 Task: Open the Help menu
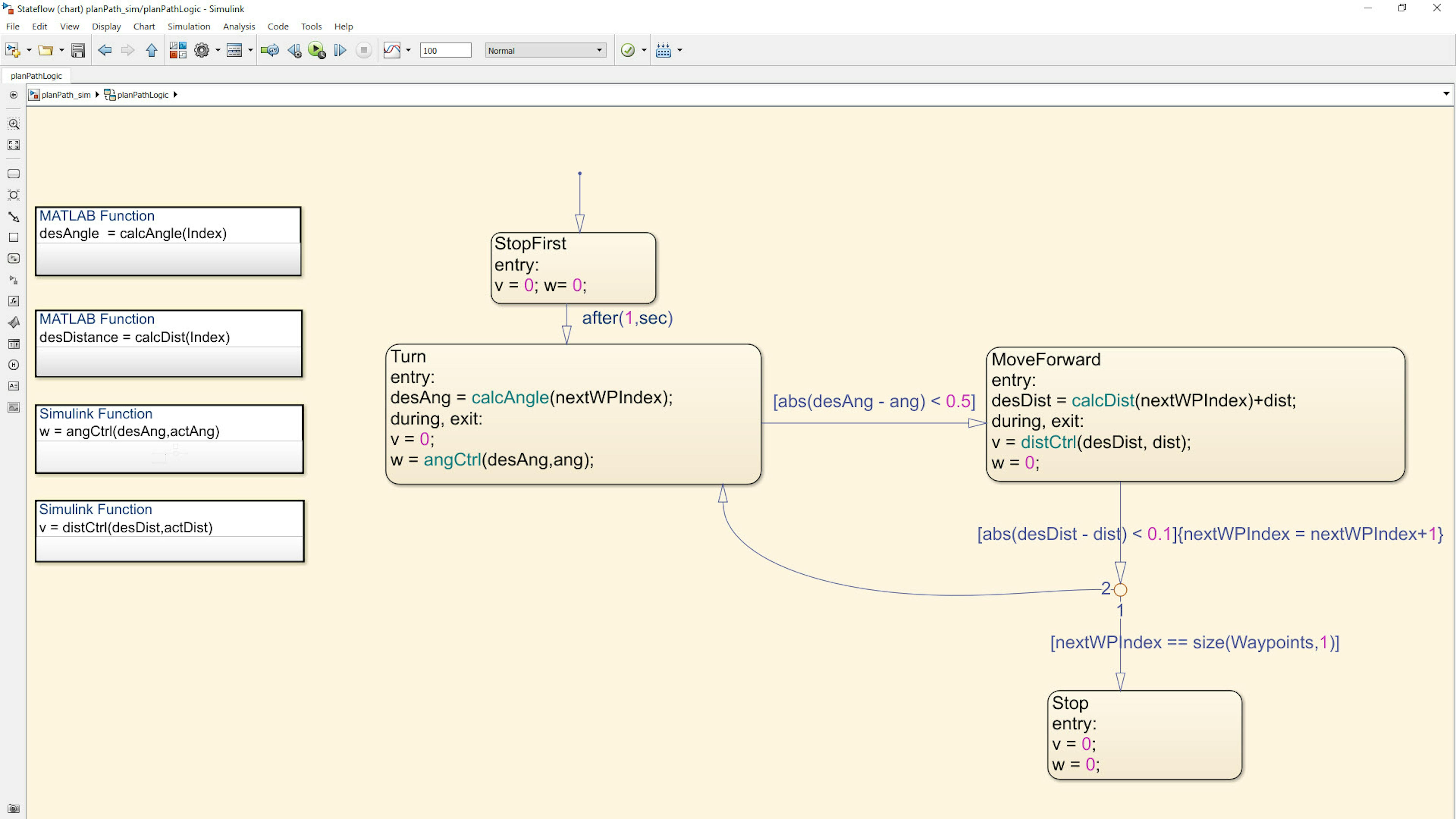click(x=344, y=26)
